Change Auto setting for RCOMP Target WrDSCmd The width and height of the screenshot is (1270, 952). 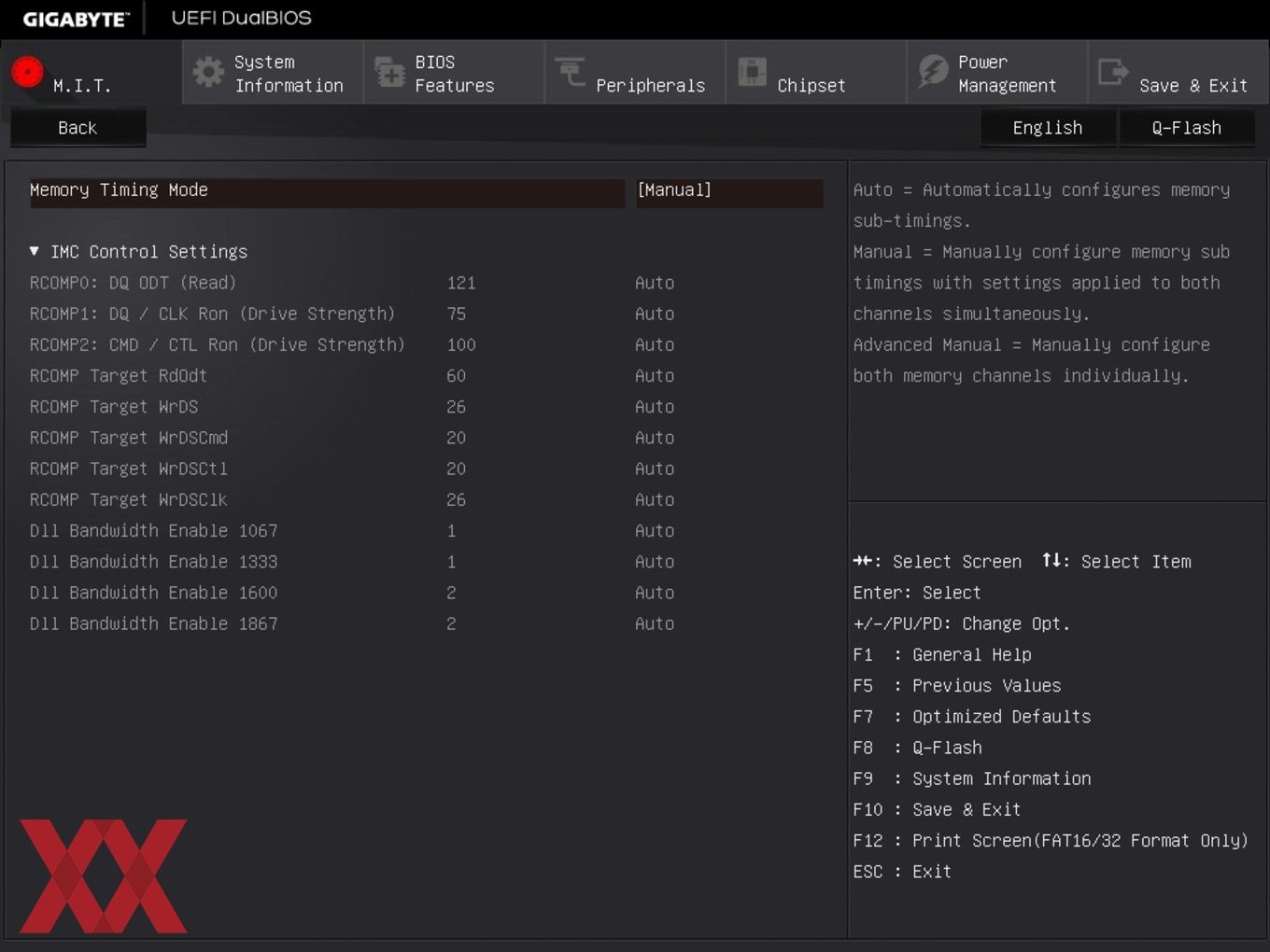[x=655, y=438]
